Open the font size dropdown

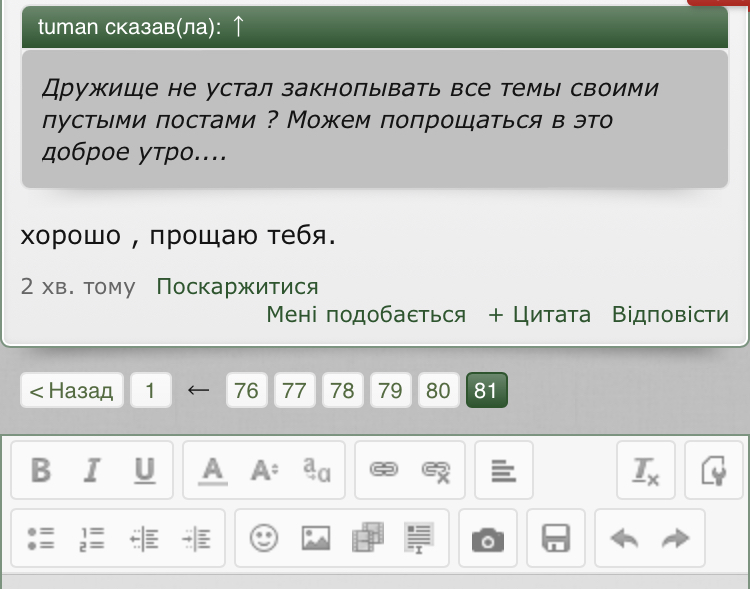tap(264, 470)
